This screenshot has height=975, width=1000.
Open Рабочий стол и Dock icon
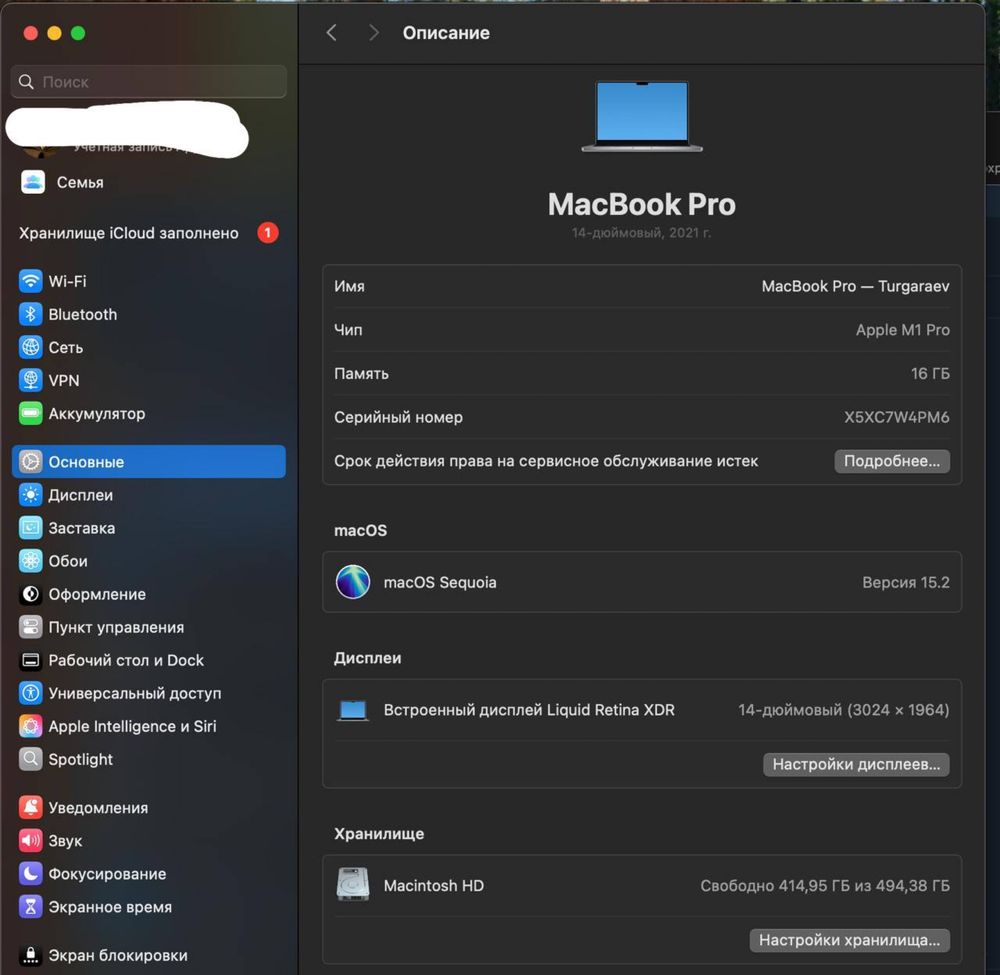click(31, 661)
